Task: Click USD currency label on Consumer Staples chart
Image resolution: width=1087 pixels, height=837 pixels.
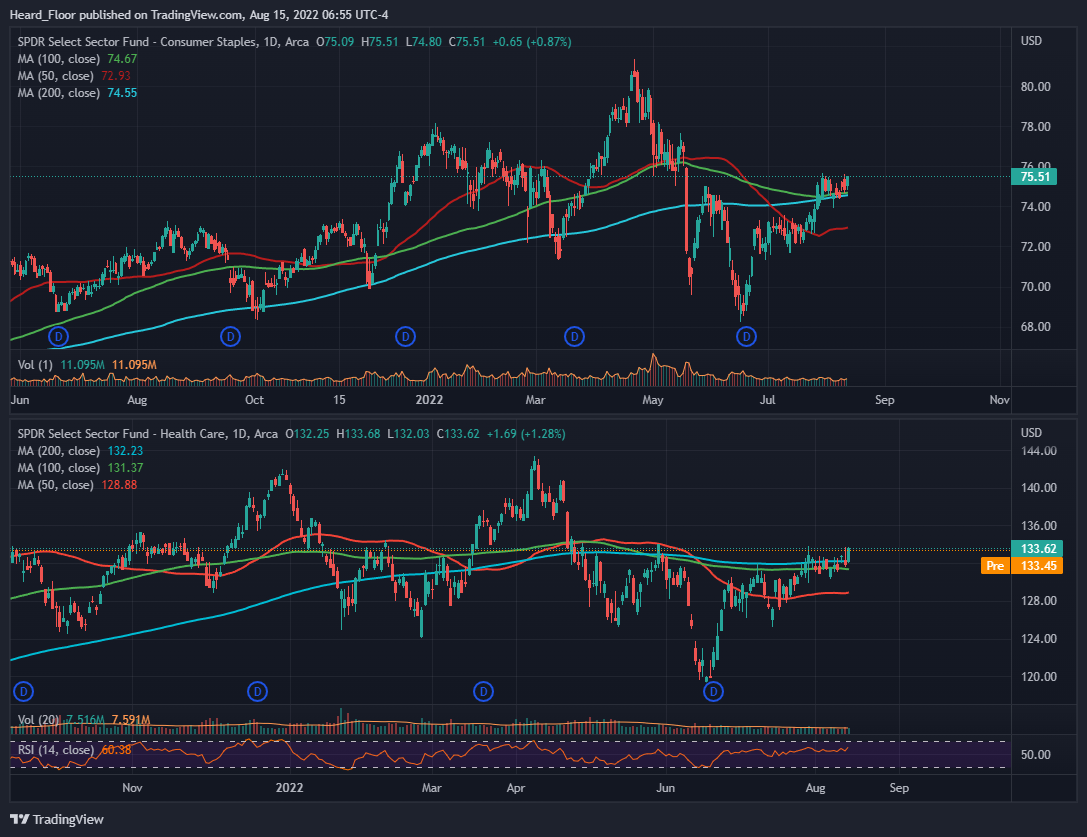Action: (x=1031, y=41)
